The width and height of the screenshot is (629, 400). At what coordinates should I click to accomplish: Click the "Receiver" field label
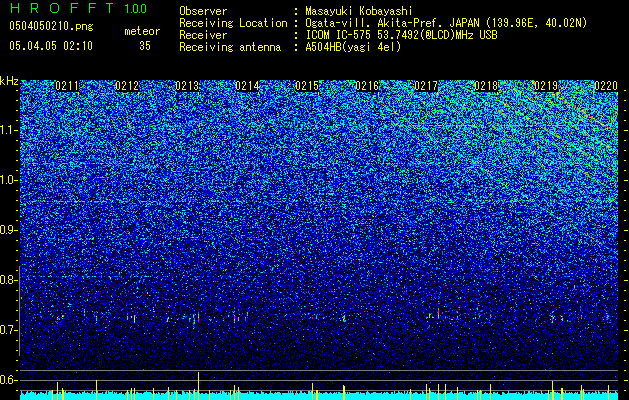(203, 35)
